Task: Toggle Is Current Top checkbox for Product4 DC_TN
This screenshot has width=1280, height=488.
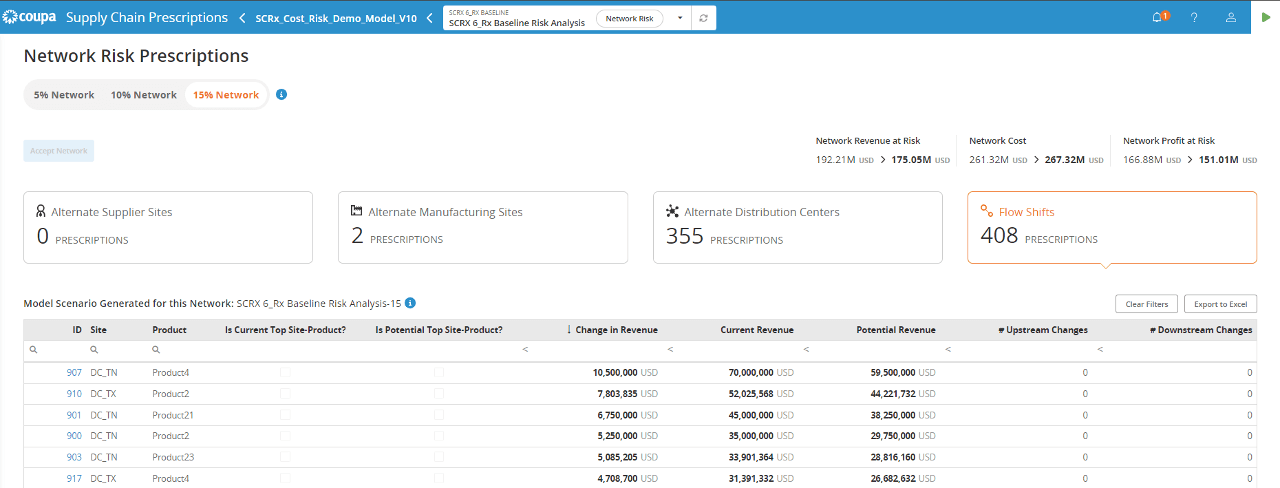Action: (285, 372)
